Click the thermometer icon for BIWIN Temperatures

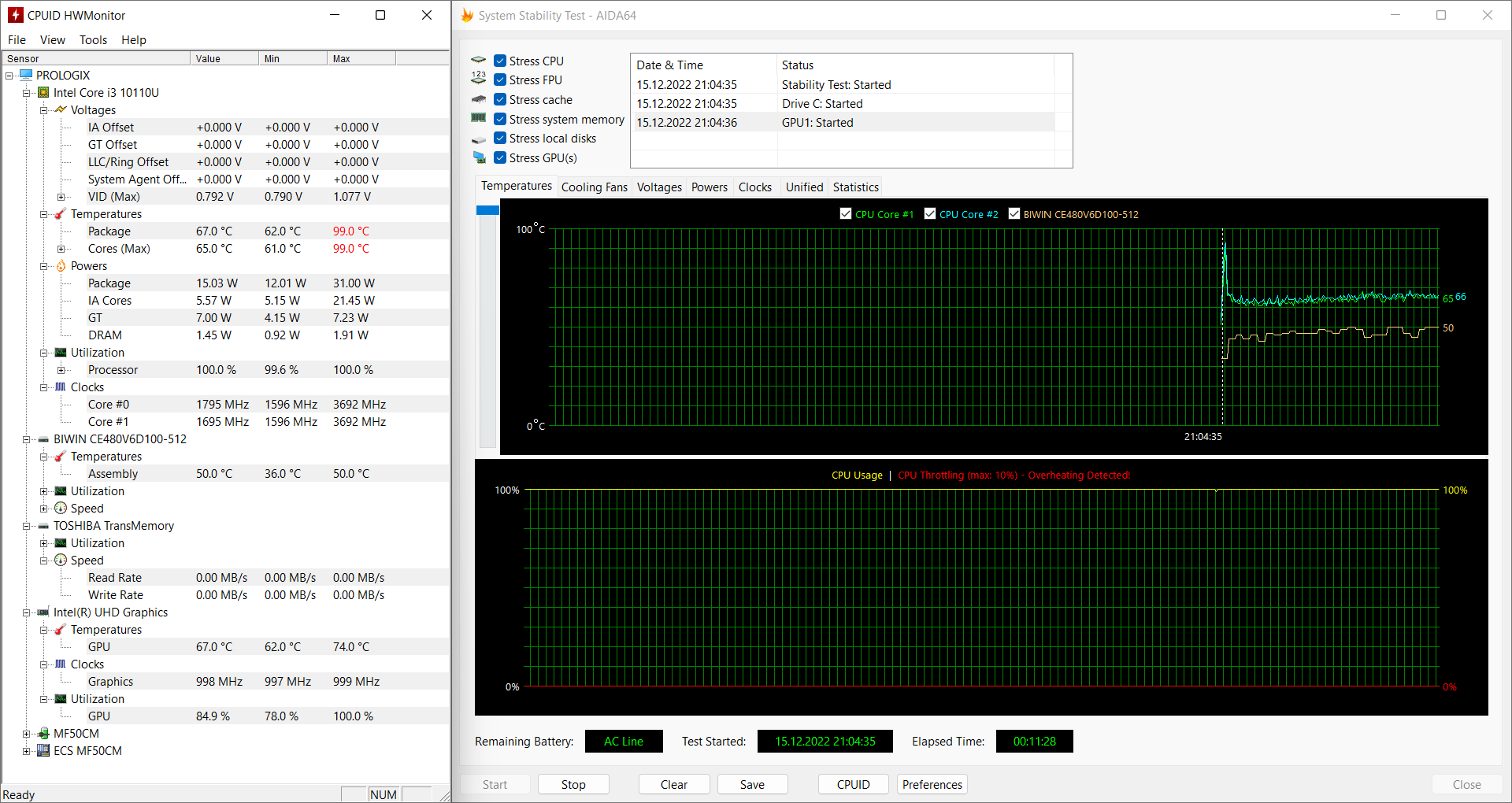coord(61,456)
